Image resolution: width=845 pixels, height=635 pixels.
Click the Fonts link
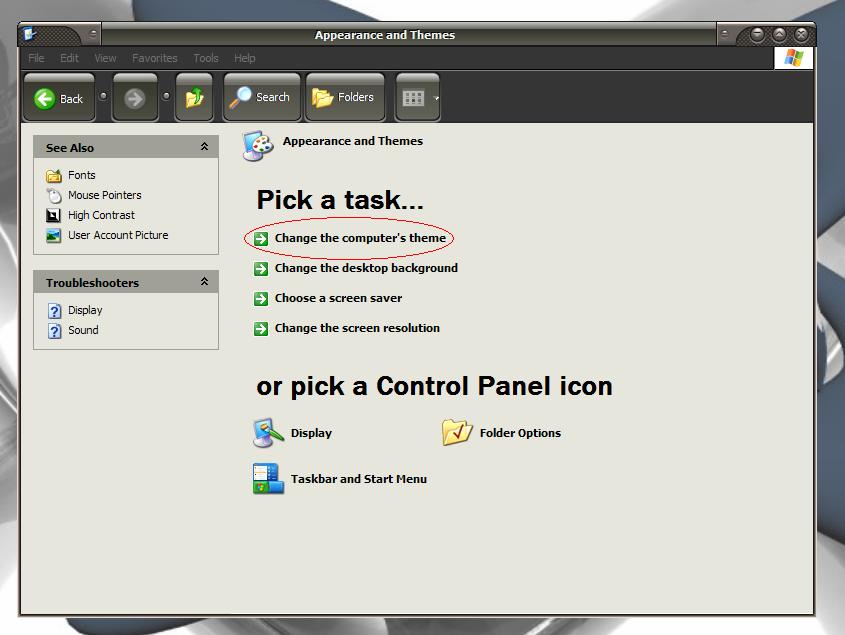81,175
